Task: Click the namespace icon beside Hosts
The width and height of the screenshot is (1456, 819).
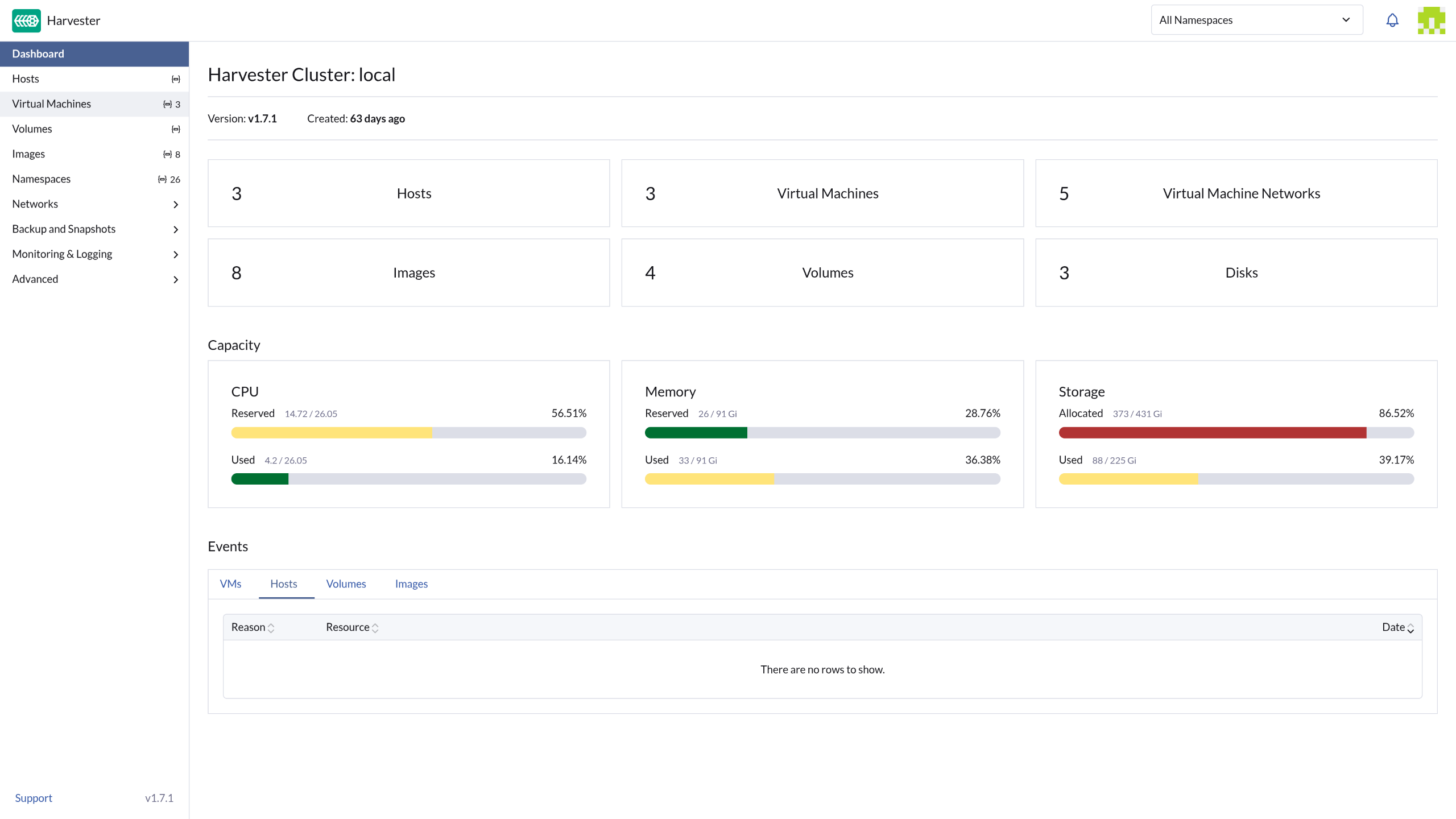Action: click(x=176, y=79)
